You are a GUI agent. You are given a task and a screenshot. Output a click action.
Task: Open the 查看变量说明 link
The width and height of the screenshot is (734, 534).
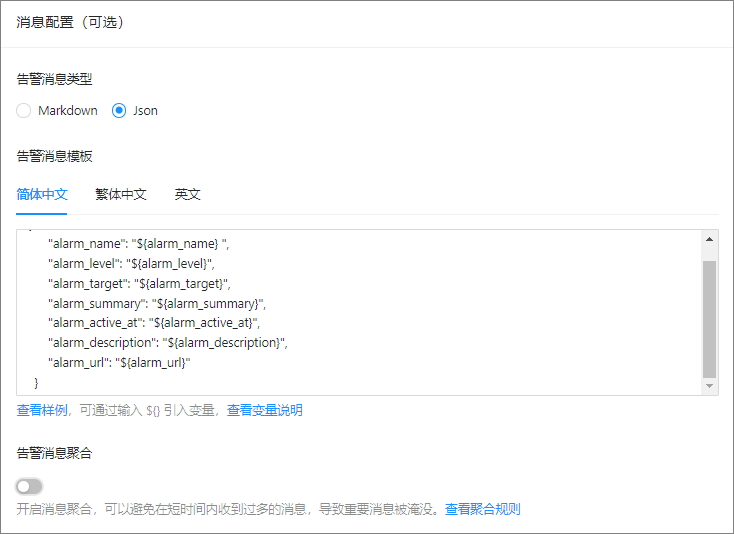click(x=264, y=410)
